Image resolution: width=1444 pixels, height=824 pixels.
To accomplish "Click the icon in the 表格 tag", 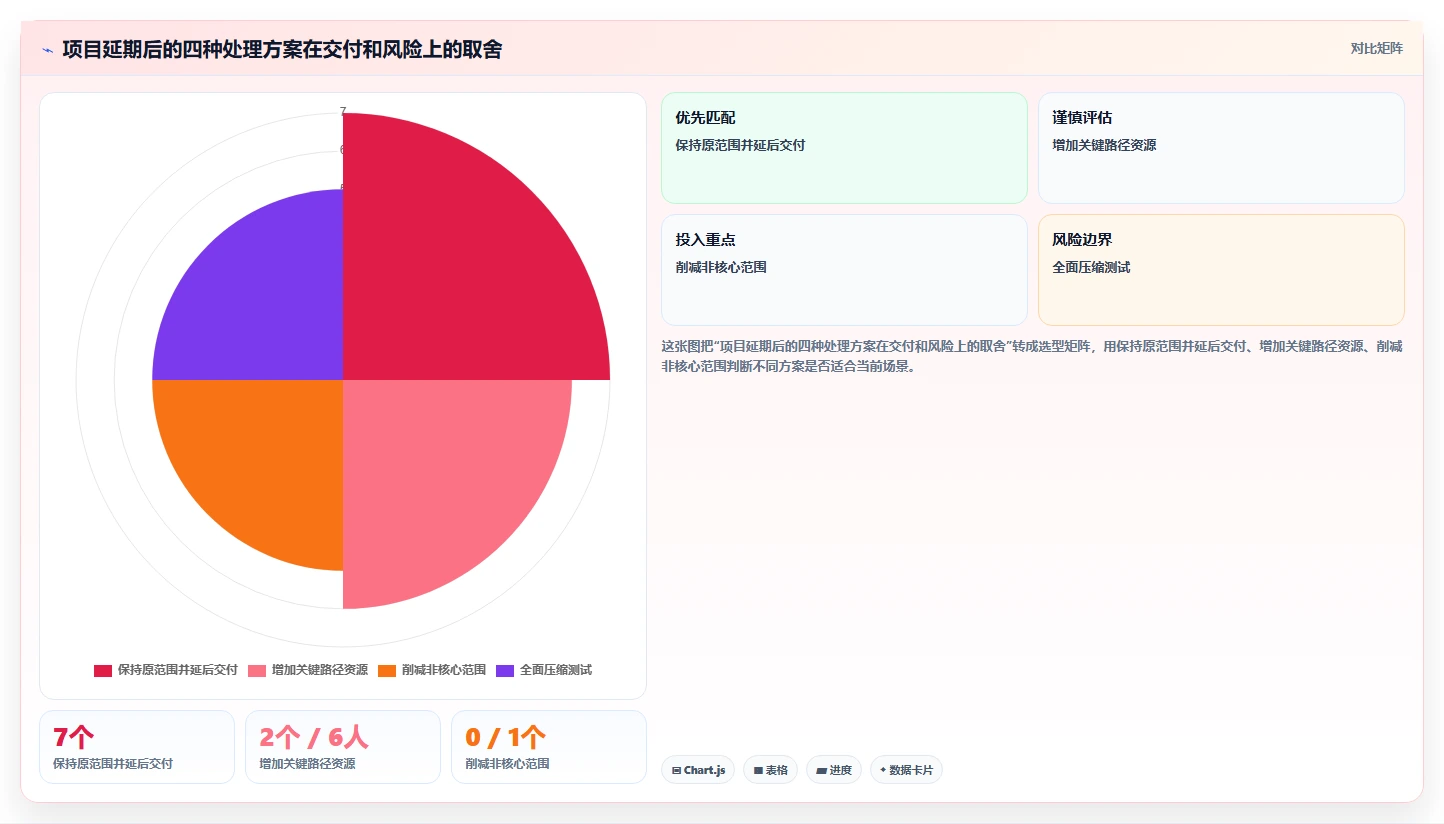I will pos(758,771).
